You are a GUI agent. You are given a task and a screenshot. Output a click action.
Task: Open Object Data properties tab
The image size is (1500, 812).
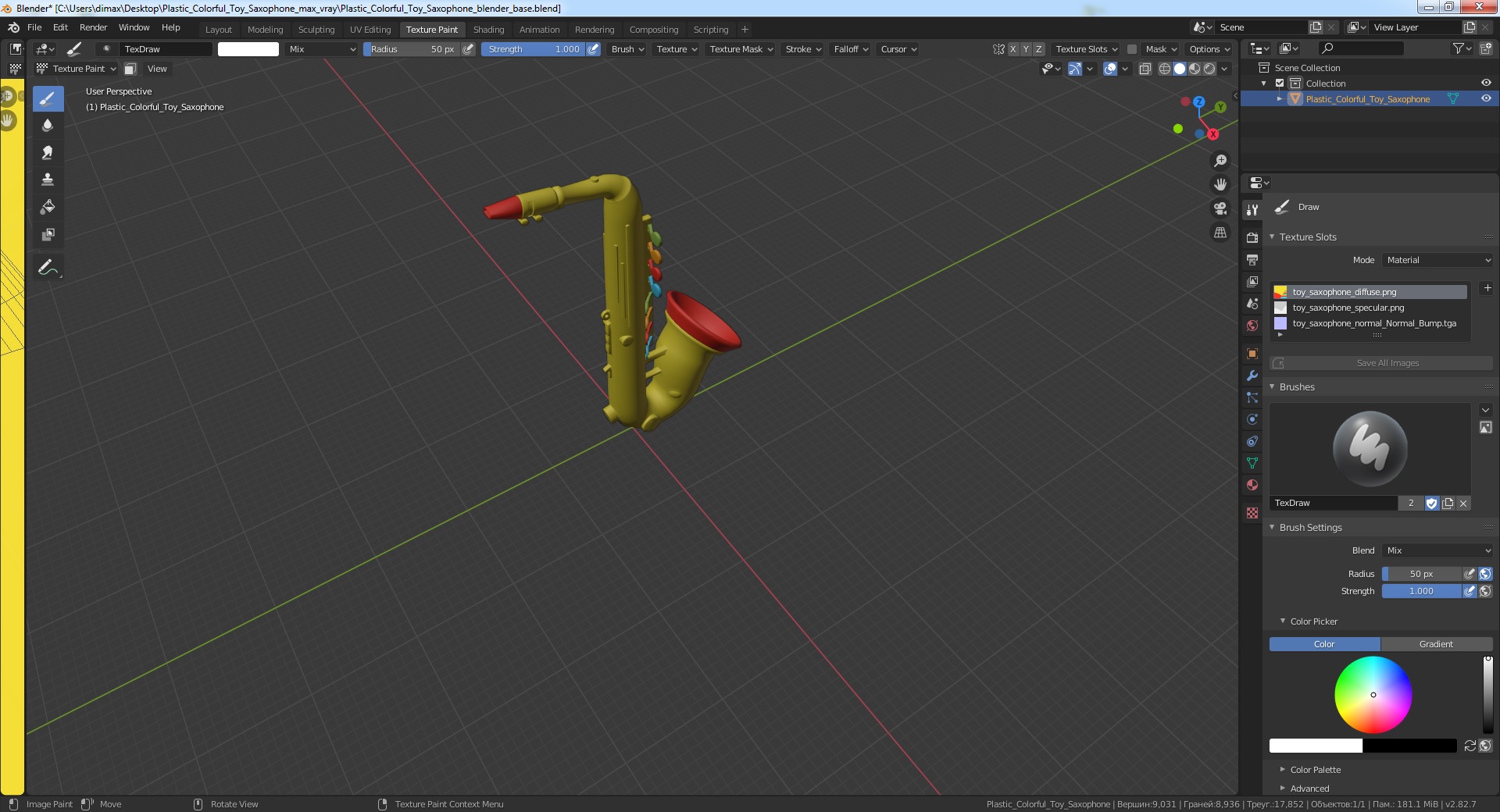pyautogui.click(x=1252, y=463)
